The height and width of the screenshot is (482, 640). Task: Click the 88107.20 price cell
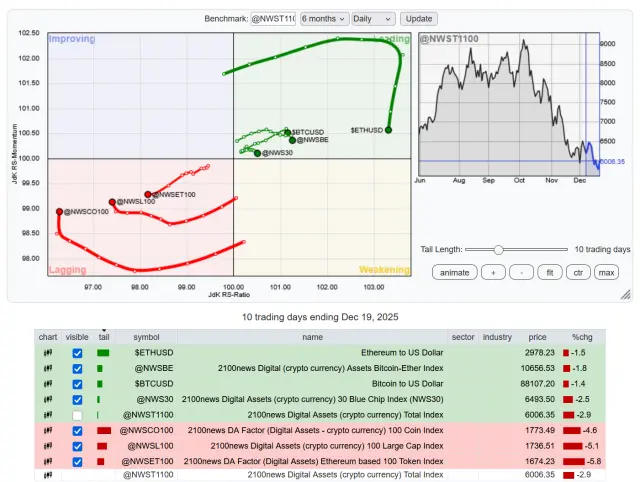[x=538, y=384]
